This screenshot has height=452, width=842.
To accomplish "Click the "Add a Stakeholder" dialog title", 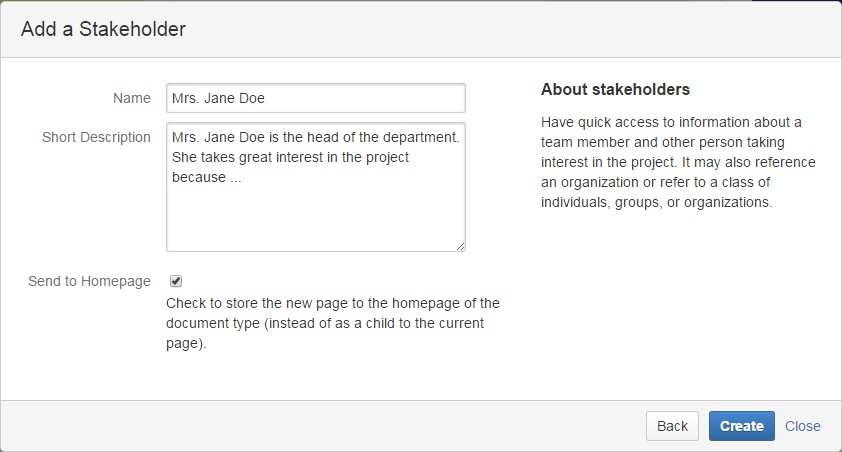I will click(x=103, y=29).
